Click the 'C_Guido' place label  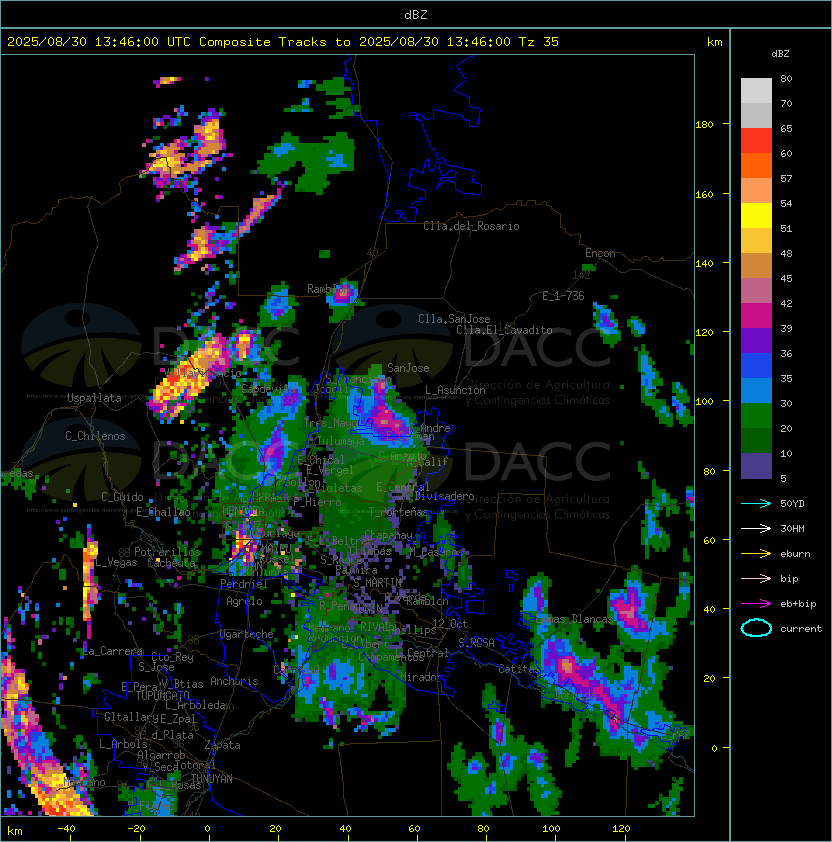tap(122, 497)
